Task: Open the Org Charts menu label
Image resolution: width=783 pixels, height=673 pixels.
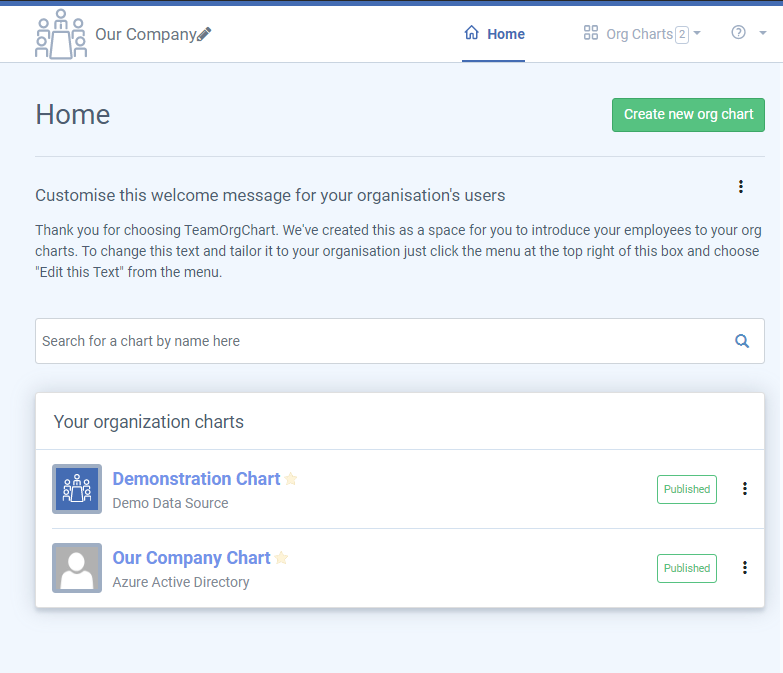Action: click(639, 34)
